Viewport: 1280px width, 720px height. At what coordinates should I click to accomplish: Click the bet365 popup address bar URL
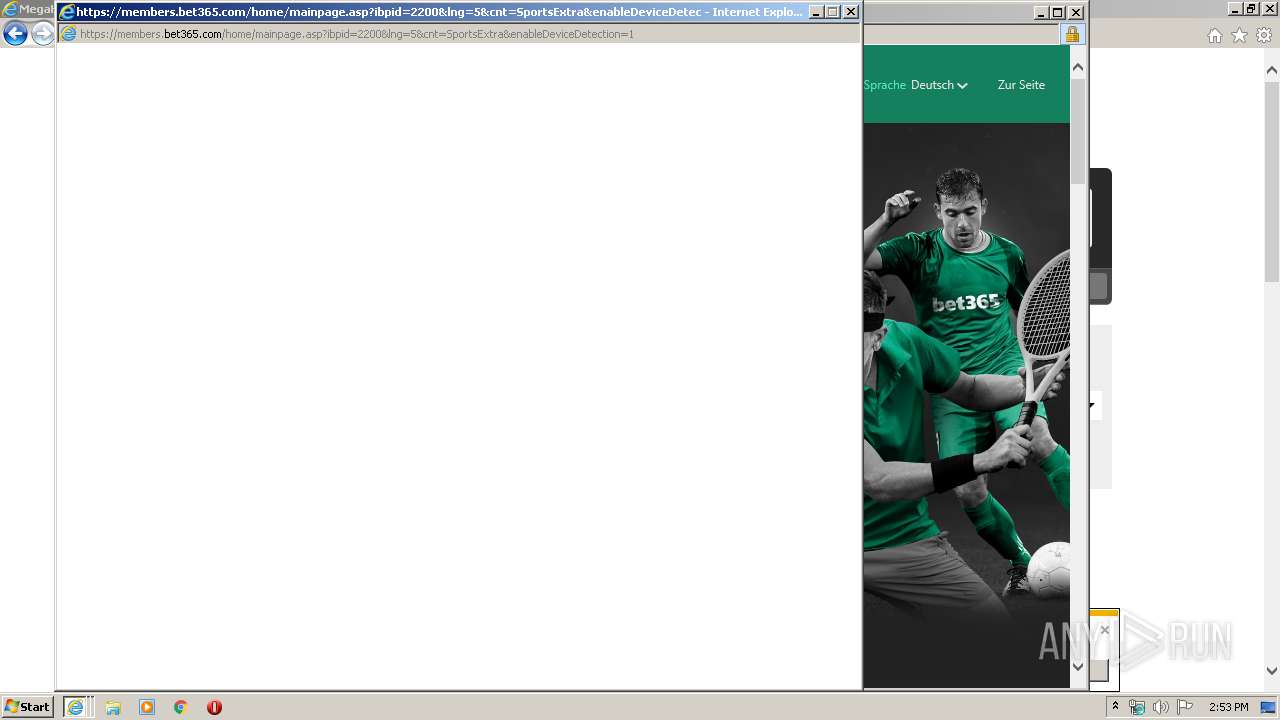click(x=356, y=34)
